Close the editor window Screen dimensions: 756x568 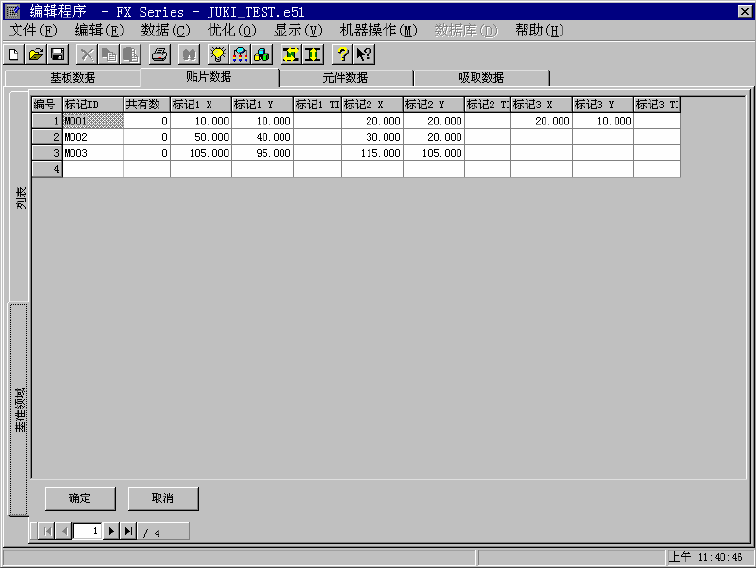point(745,11)
